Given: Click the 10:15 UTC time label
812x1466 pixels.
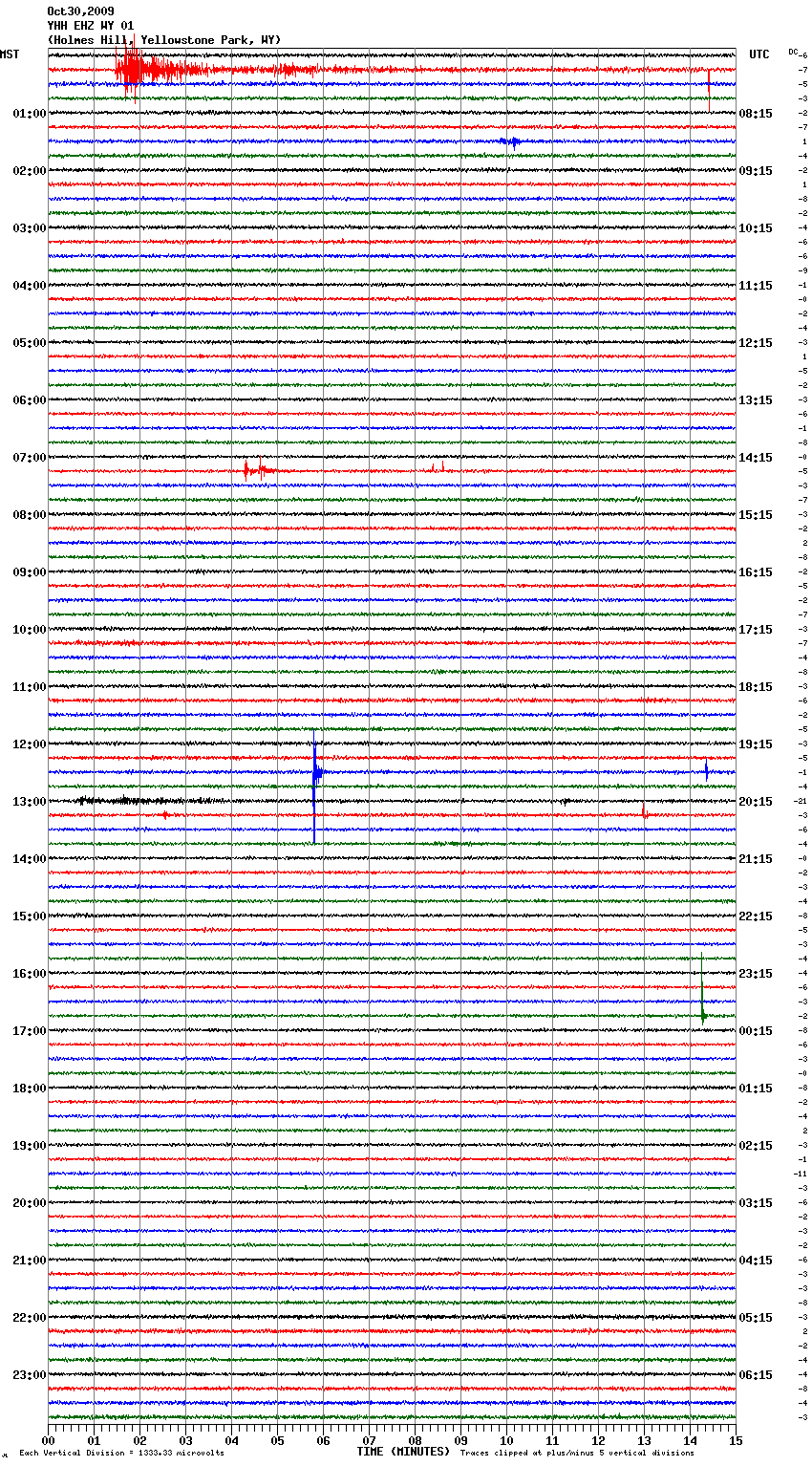Looking at the screenshot, I should (756, 228).
